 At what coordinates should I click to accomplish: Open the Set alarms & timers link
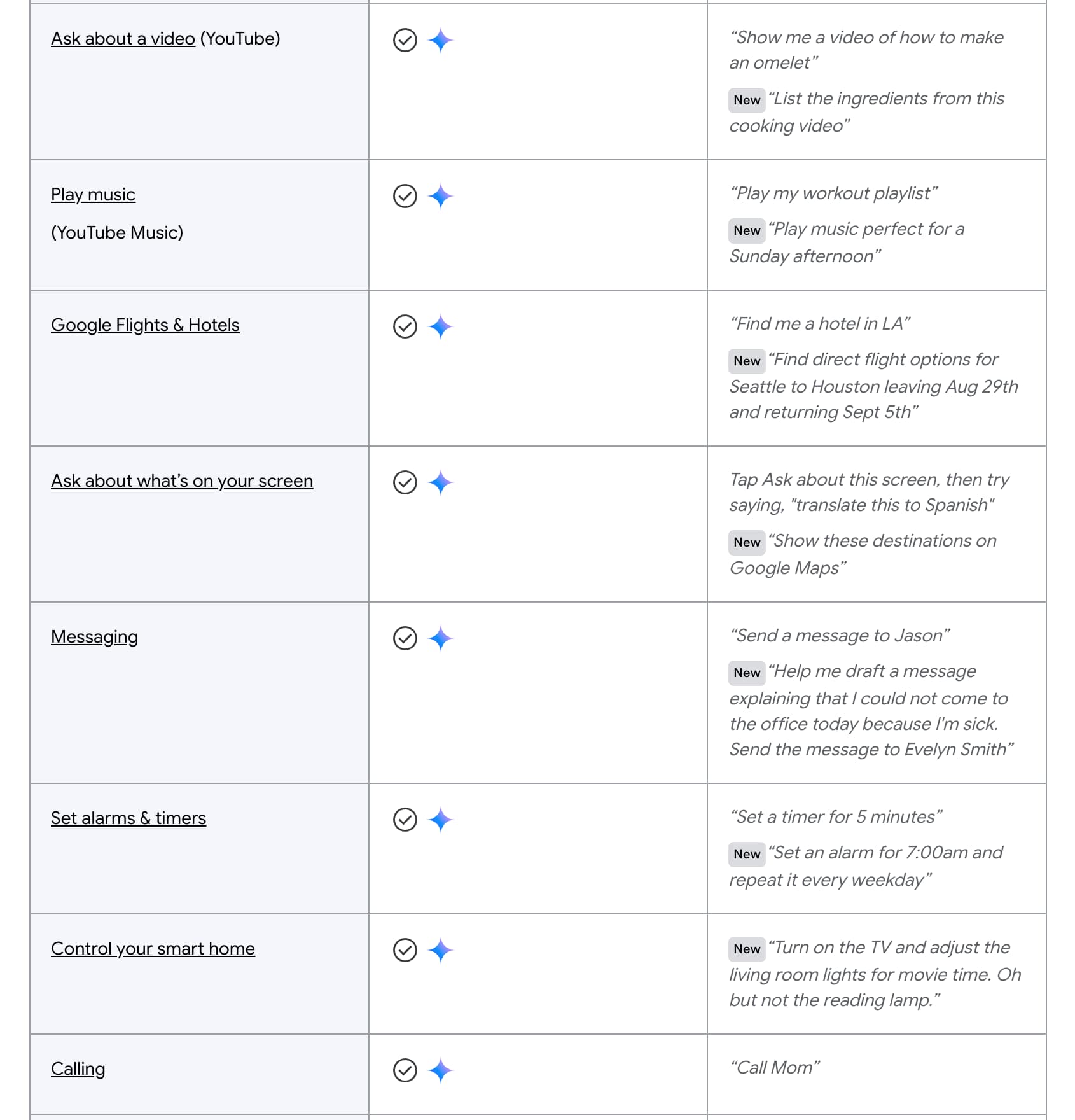point(128,818)
